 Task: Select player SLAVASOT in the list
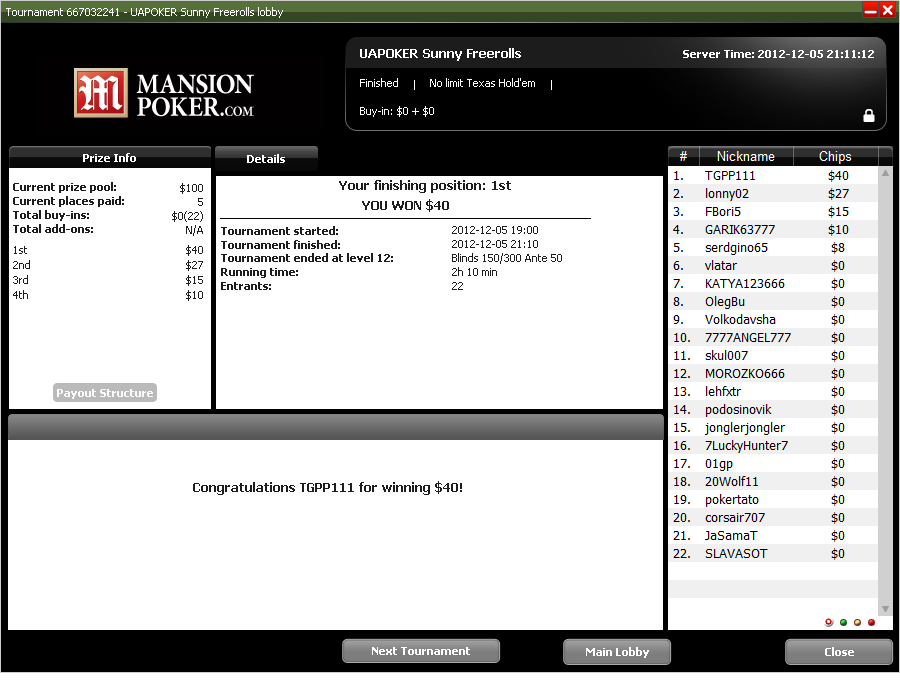pyautogui.click(x=773, y=553)
